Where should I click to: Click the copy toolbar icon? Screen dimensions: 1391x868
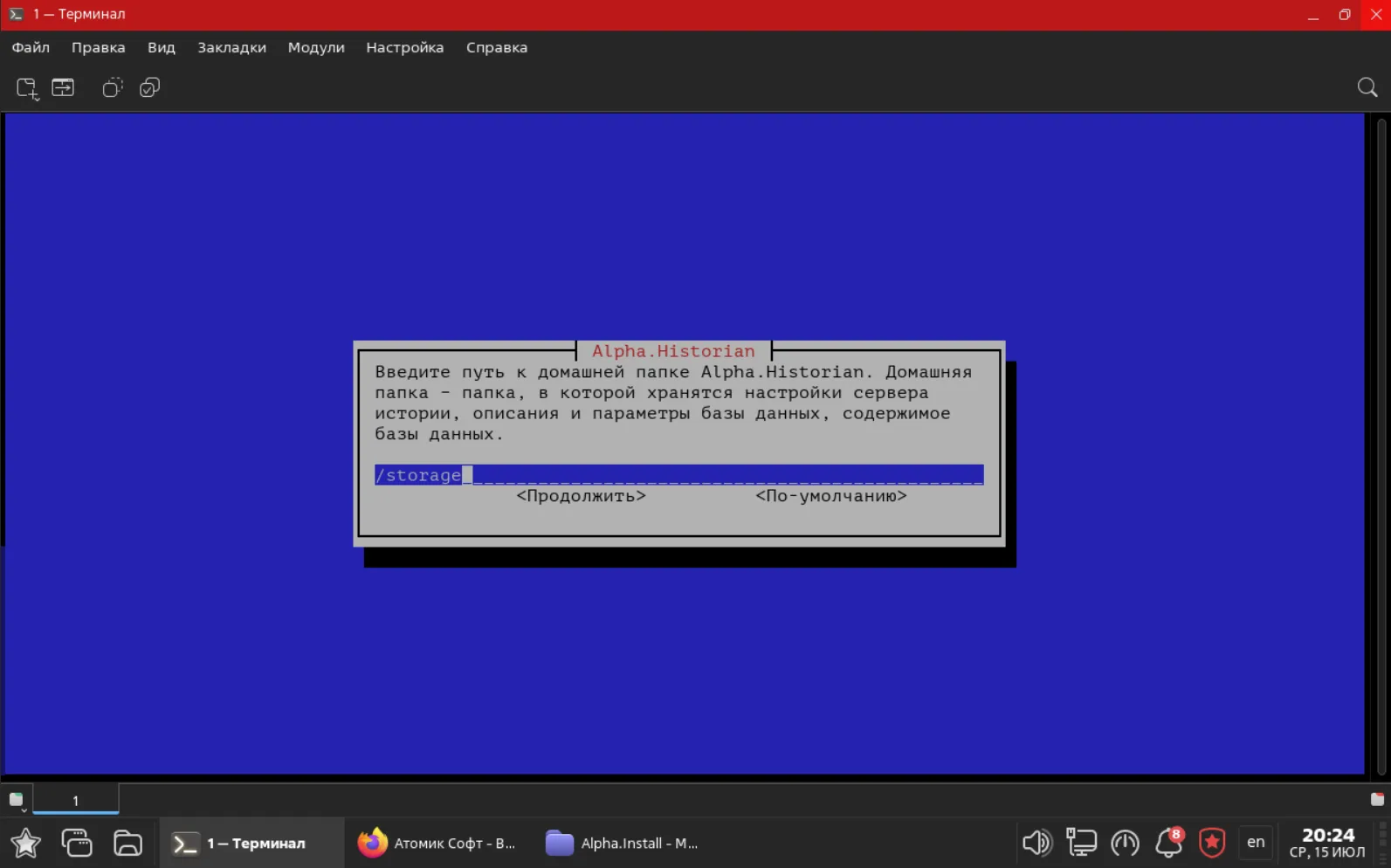click(x=113, y=87)
